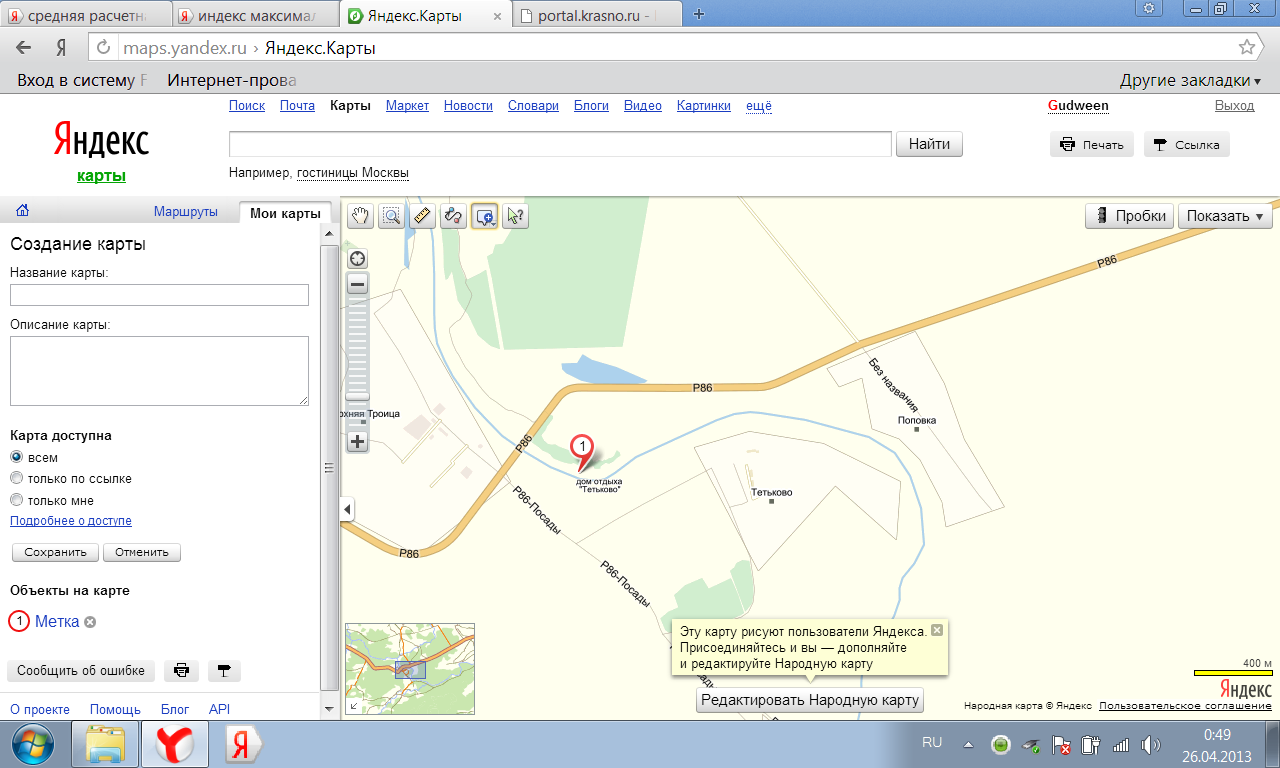Image resolution: width=1280 pixels, height=768 pixels.
Task: Expand the ещё more services link
Action: 759,106
